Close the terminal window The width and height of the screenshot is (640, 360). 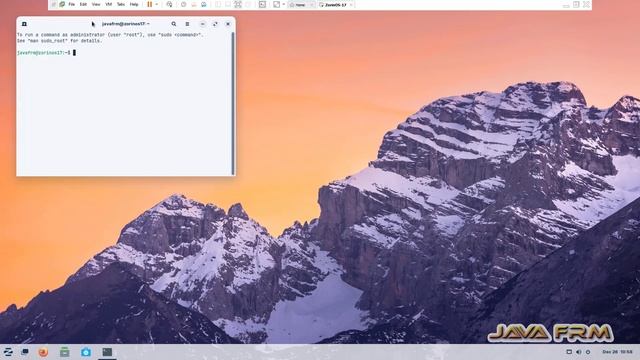(228, 24)
